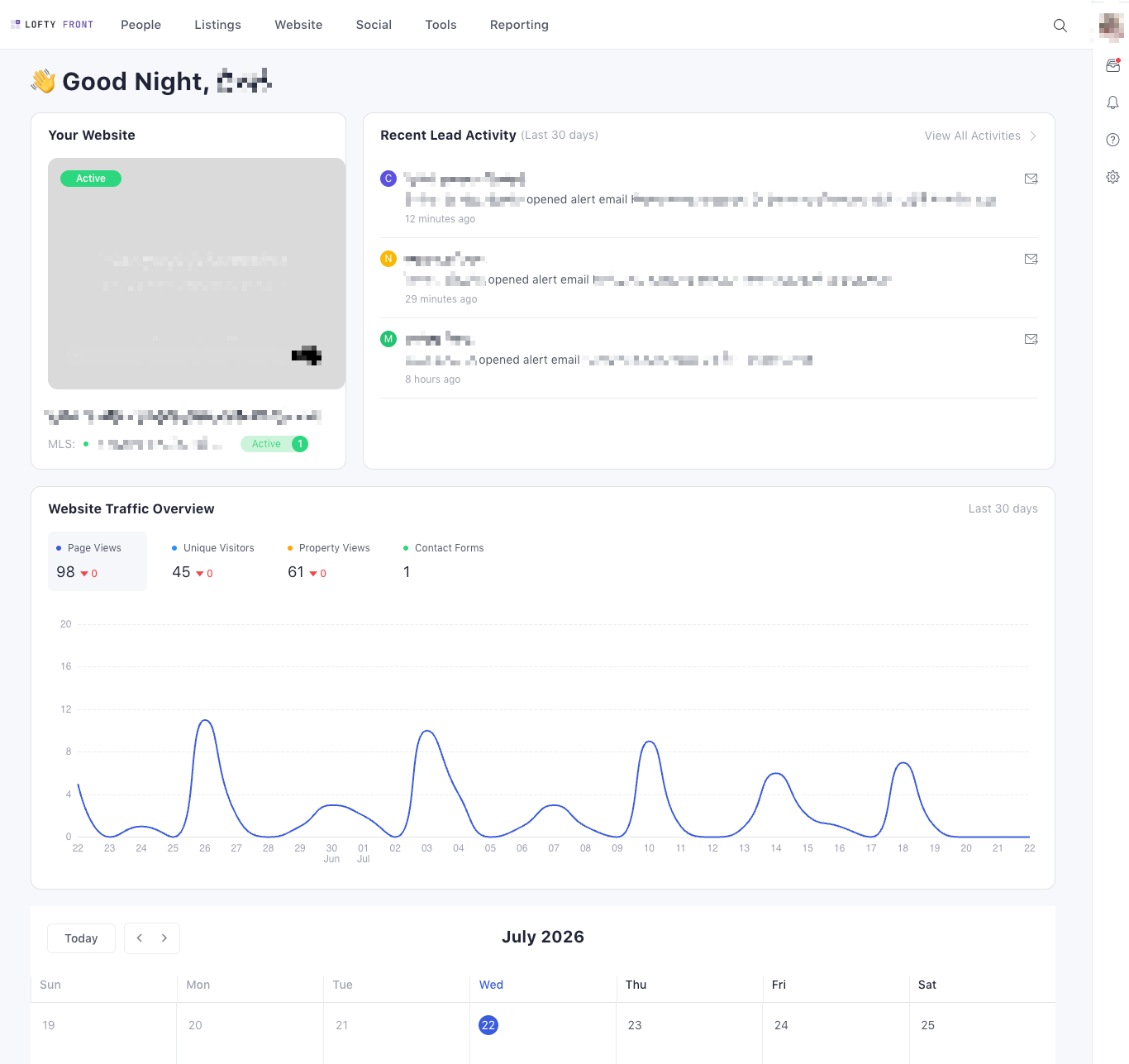Click envelope icon on 12 minutes ago activity
This screenshot has height=1064, width=1129.
tap(1031, 179)
